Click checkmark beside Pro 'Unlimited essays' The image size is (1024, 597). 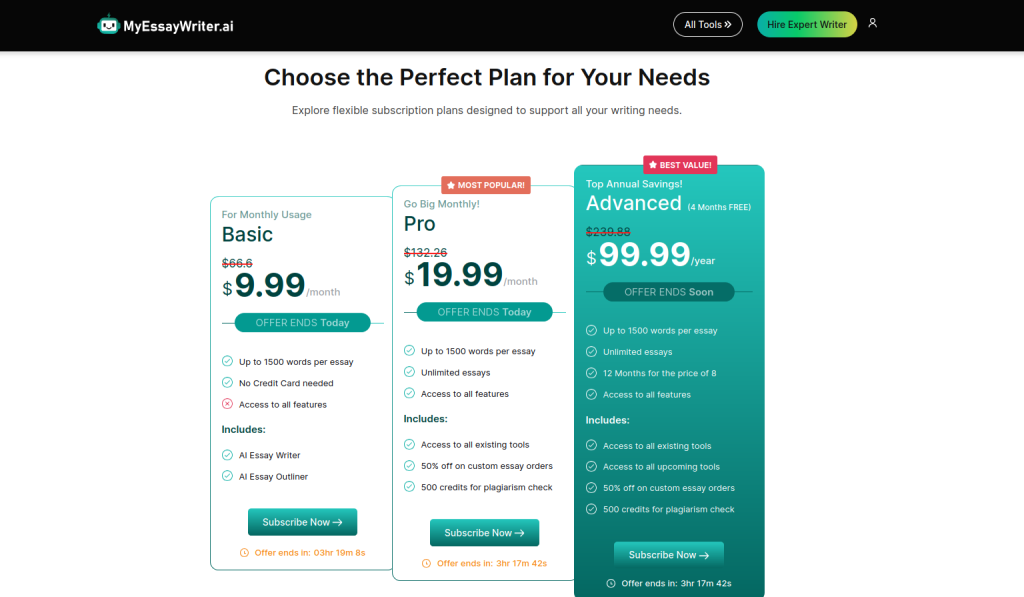(x=409, y=372)
